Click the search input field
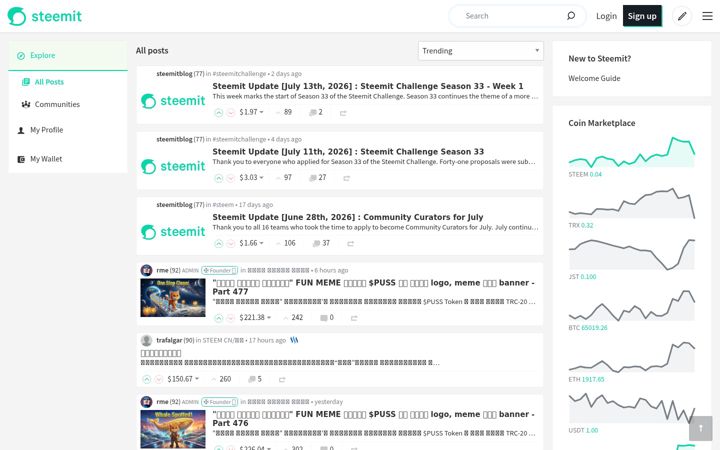 click(x=514, y=16)
